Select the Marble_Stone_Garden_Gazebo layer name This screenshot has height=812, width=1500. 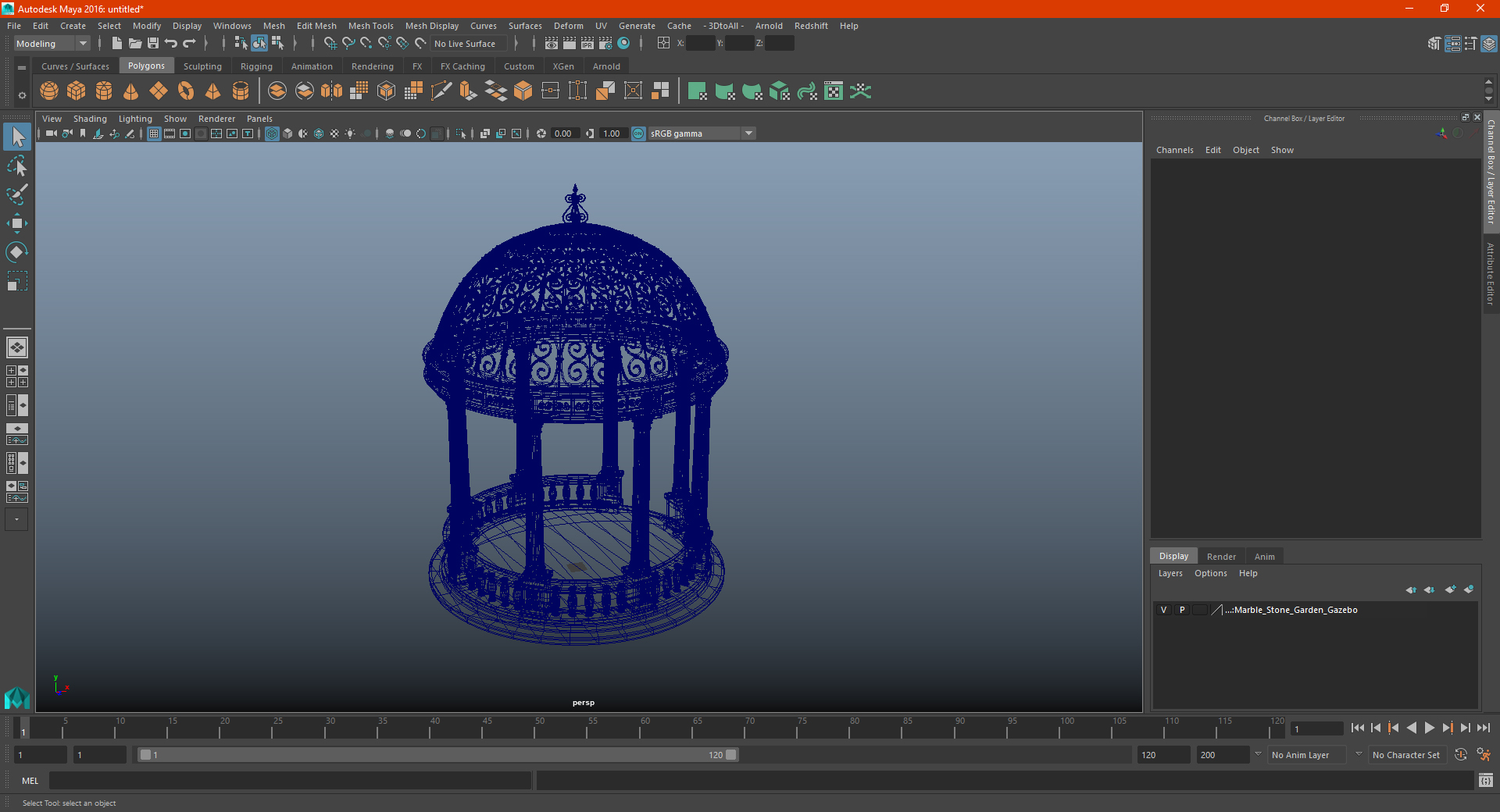[1291, 610]
